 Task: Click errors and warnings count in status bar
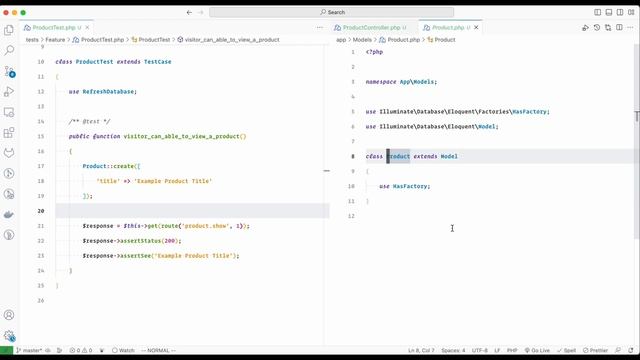(81, 350)
